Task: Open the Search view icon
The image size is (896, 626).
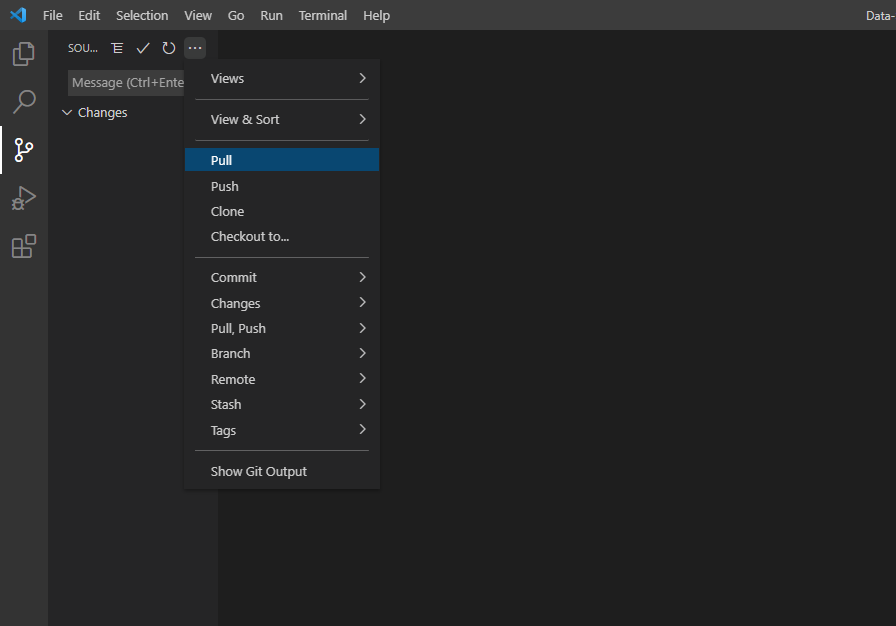Action: point(23,102)
